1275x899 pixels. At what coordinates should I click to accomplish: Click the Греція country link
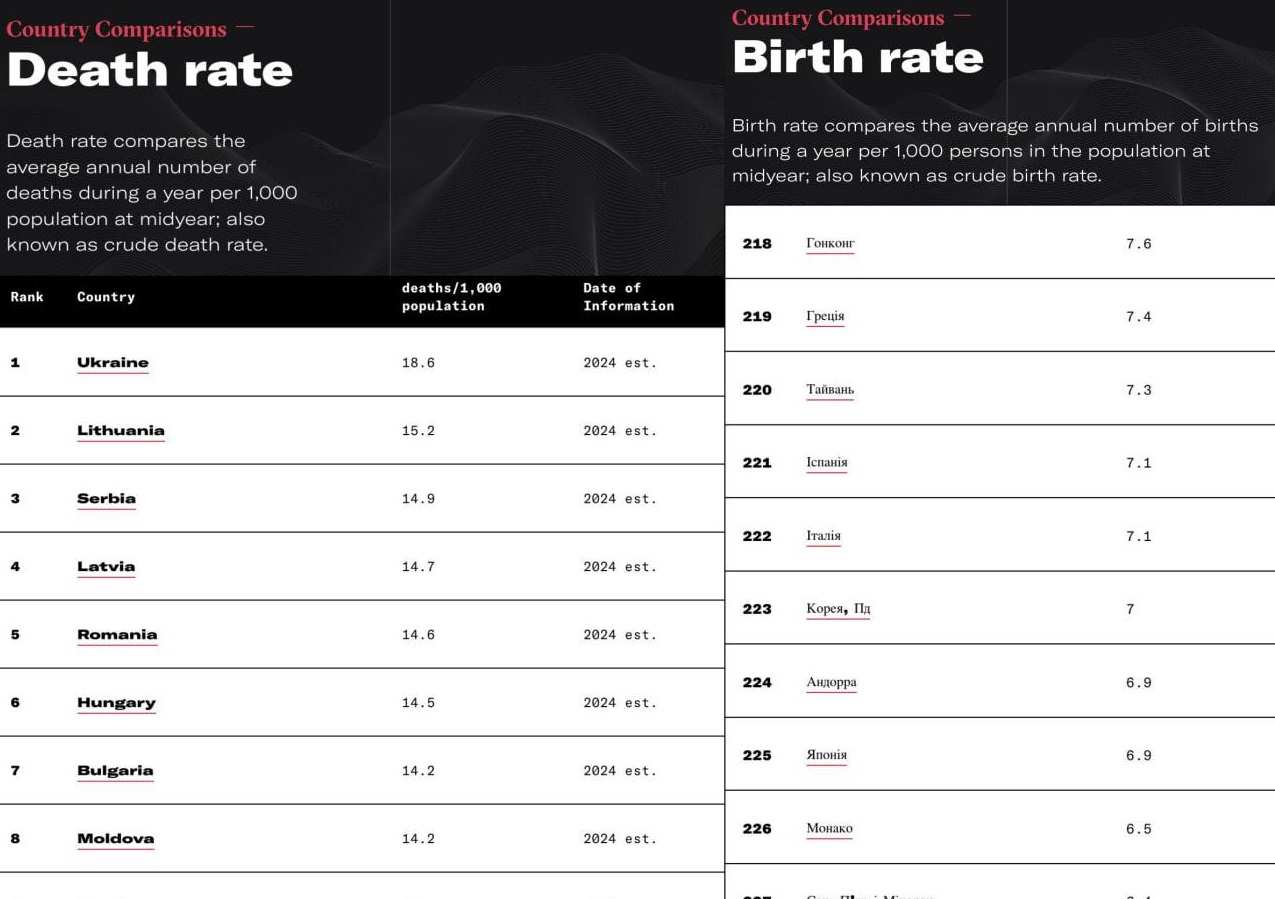point(825,316)
